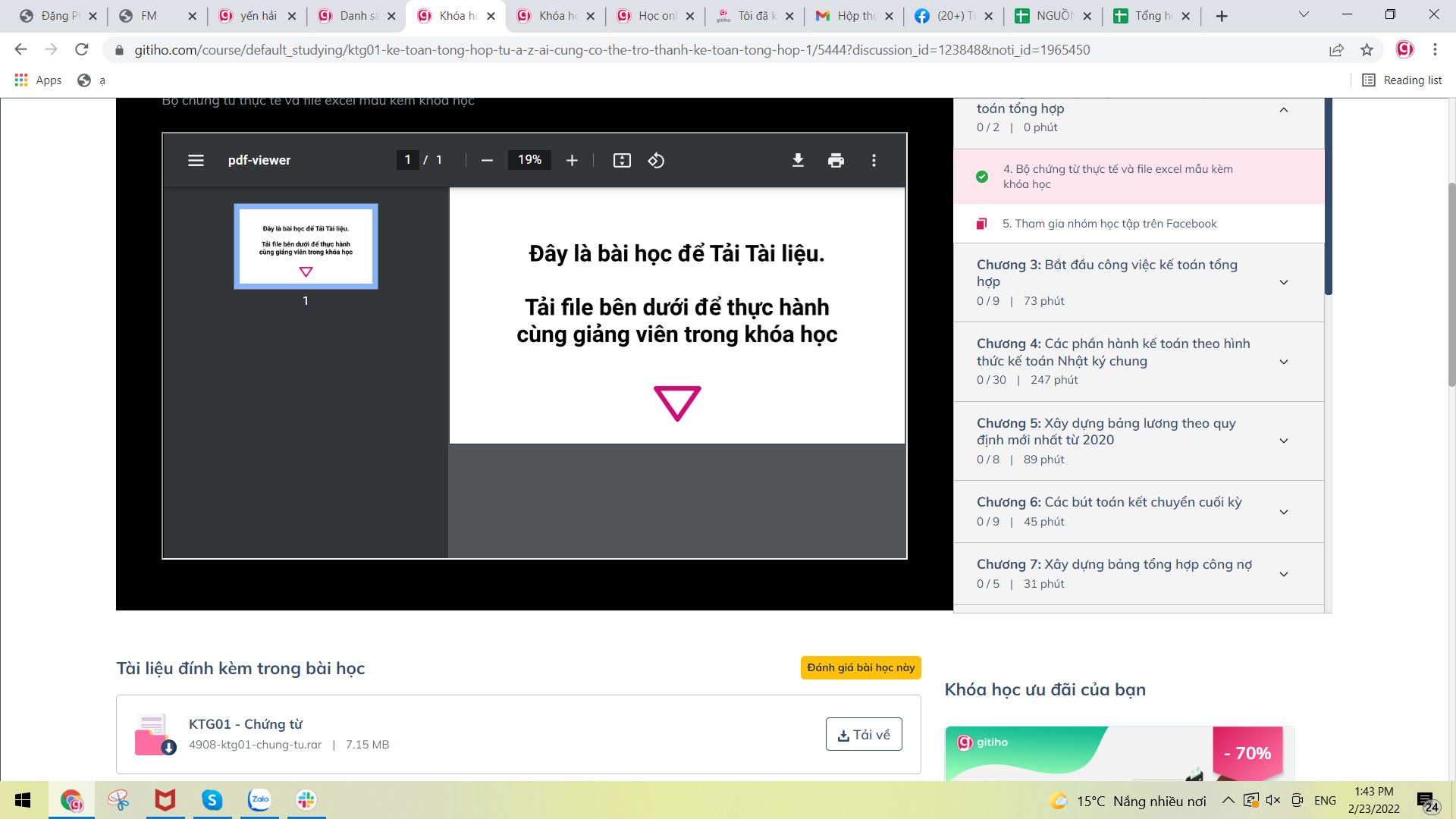This screenshot has height=819, width=1456.
Task: Switch to the NGUỒN tab
Action: tap(1053, 16)
